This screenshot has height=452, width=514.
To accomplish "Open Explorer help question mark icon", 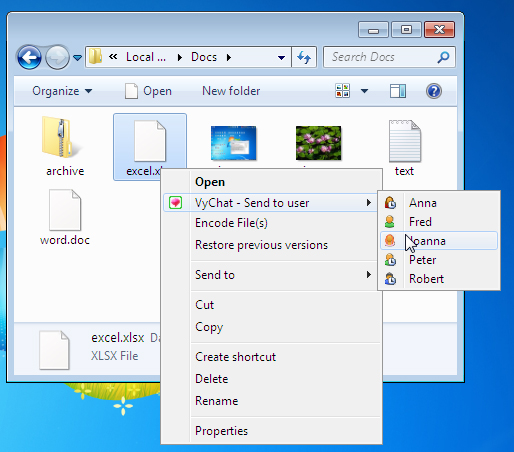I will (434, 91).
